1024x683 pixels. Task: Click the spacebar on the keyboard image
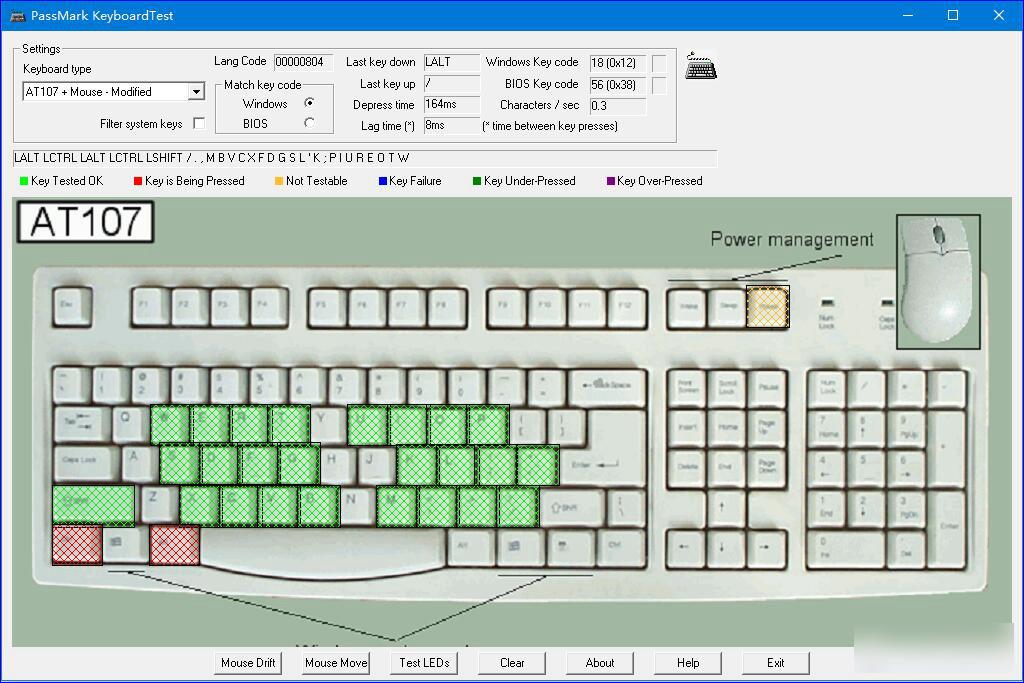(x=323, y=550)
